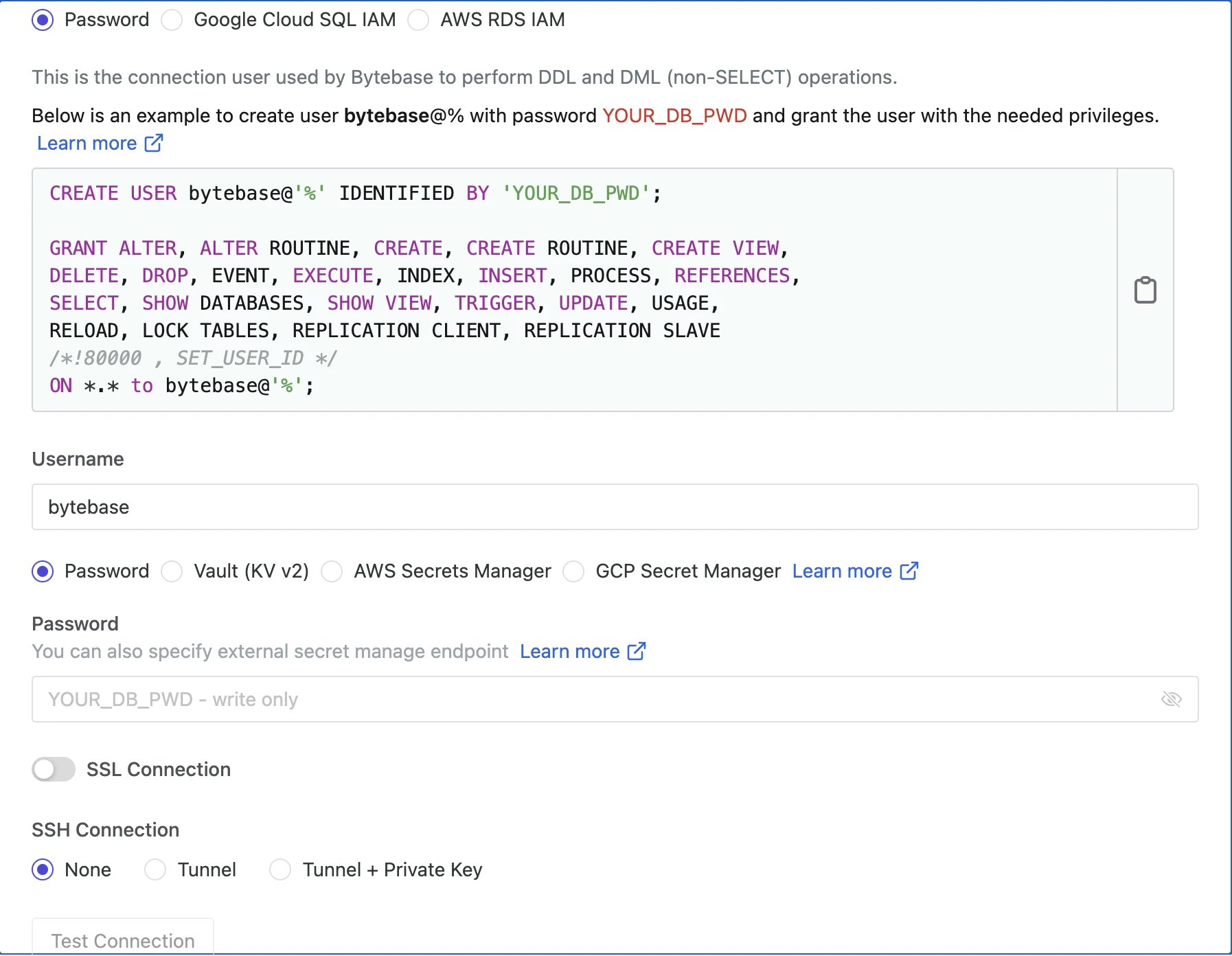This screenshot has width=1232, height=956.
Task: Click the Test Connection button
Action: tap(123, 937)
